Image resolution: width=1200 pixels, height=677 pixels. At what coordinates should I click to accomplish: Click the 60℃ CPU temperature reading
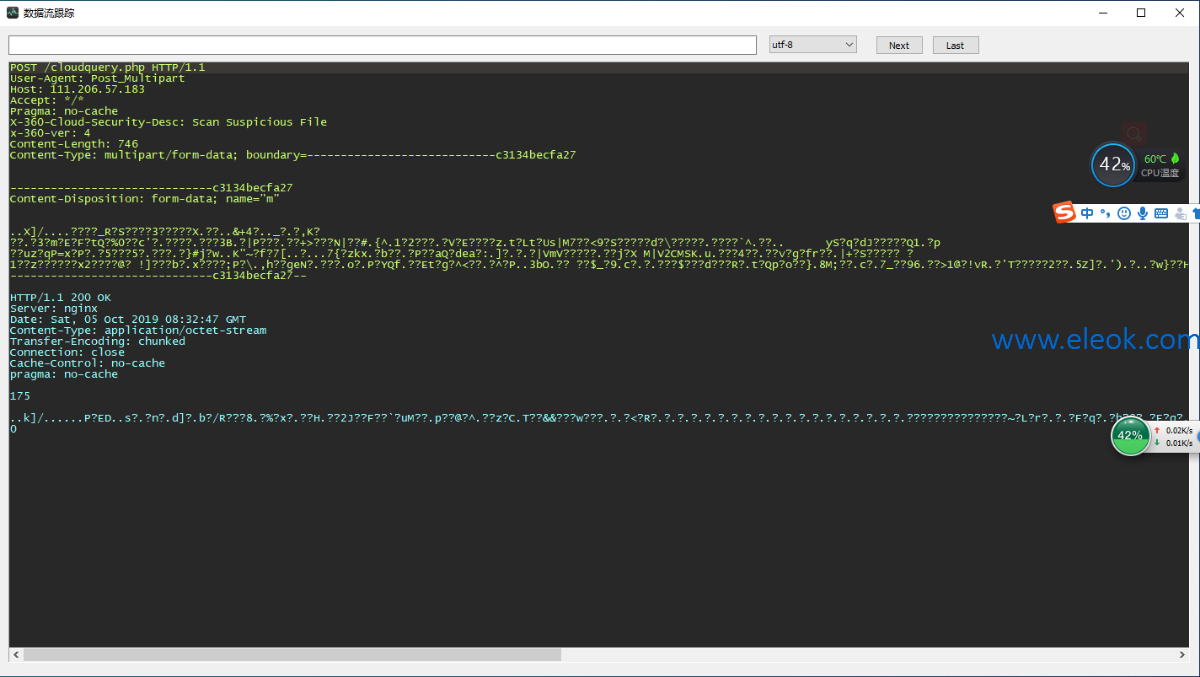coord(1155,158)
